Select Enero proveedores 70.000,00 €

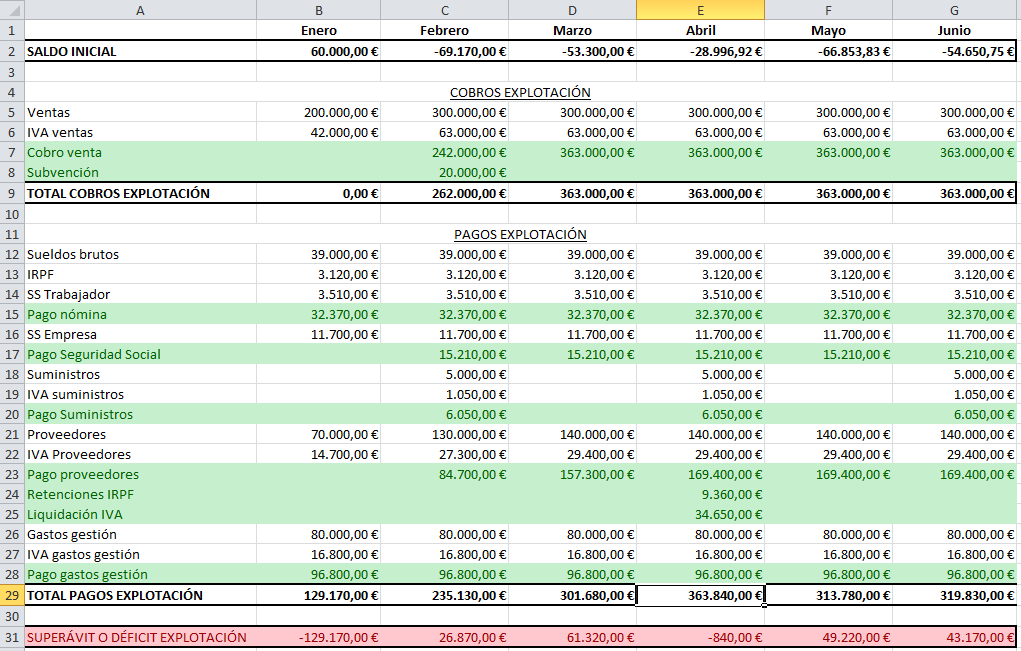(x=318, y=434)
